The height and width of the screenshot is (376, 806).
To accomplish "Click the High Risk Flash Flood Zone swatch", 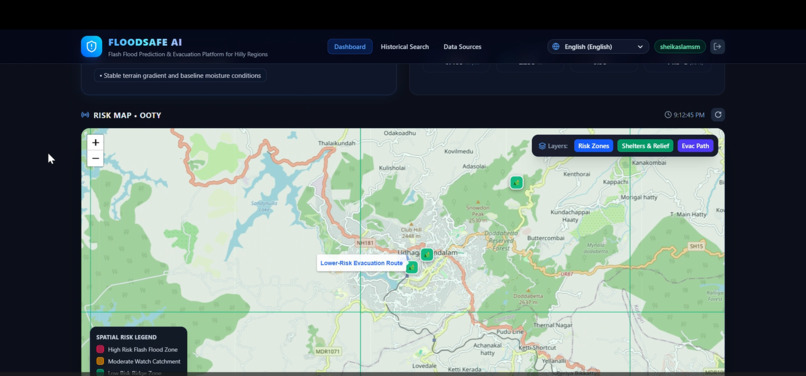I will [100, 349].
